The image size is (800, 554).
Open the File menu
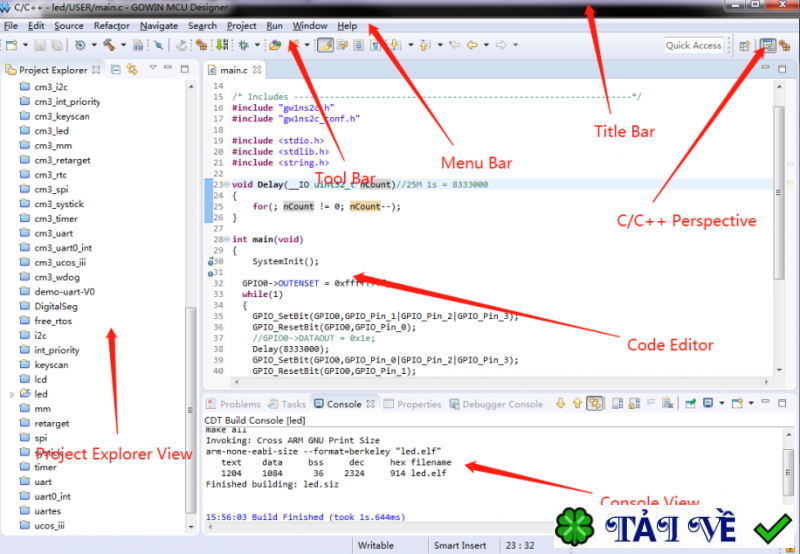[11, 26]
